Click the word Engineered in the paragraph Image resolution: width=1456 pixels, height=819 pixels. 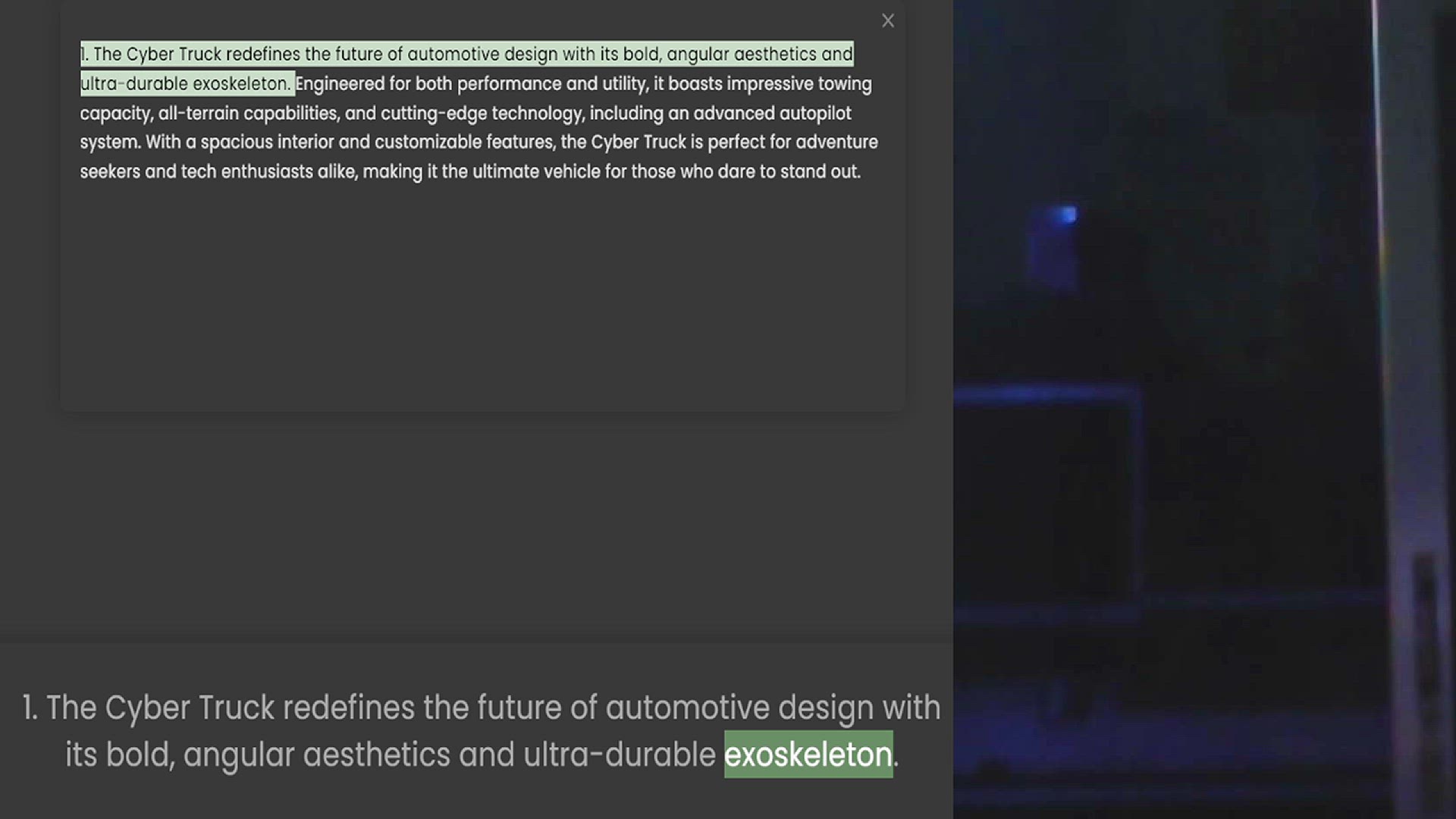[340, 84]
